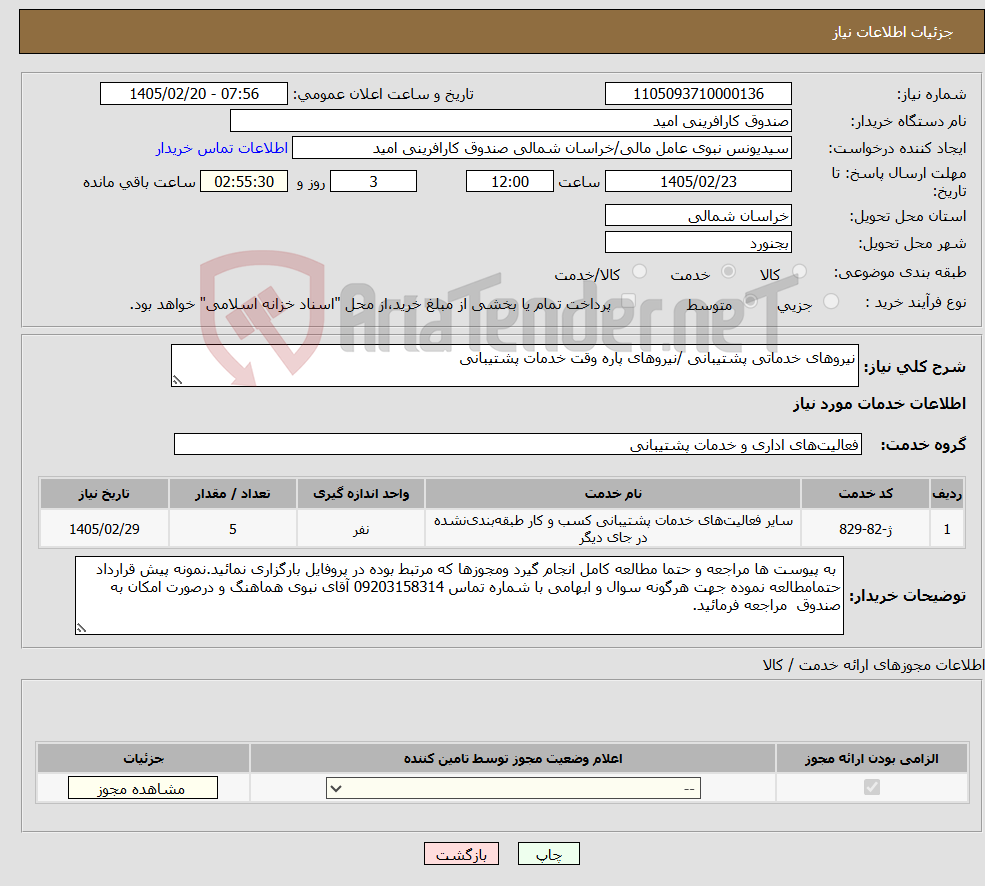Grab resize handle of general description box

tap(177, 380)
